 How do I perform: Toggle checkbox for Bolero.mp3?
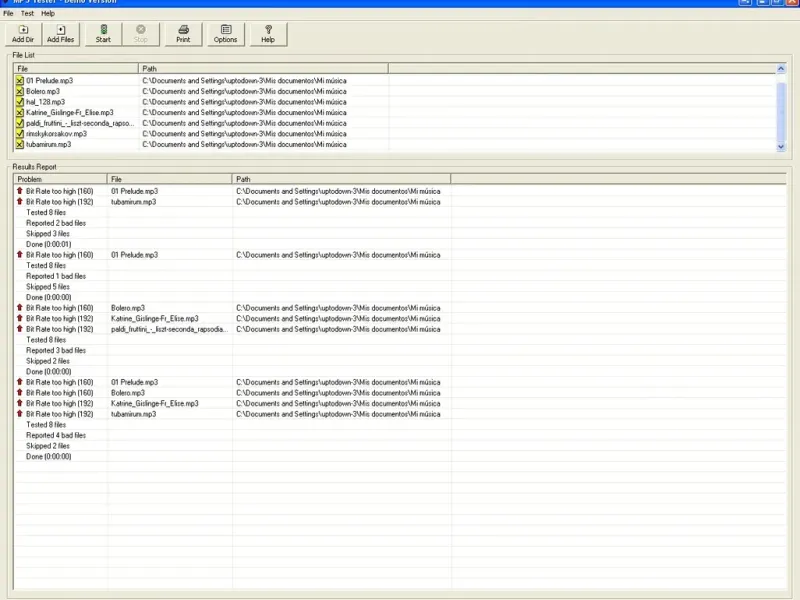[19, 91]
